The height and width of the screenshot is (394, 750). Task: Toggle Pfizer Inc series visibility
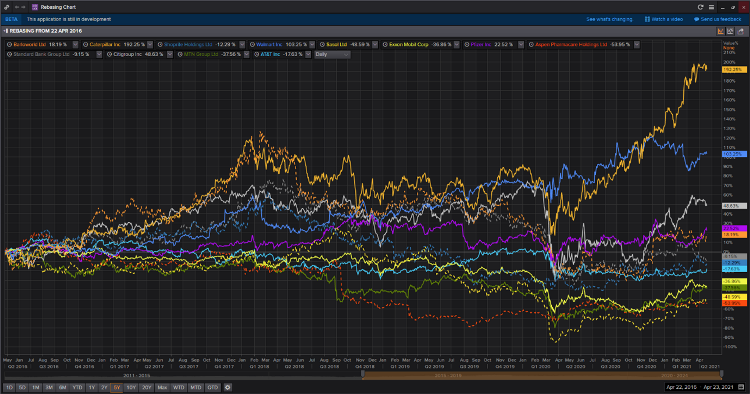pyautogui.click(x=467, y=44)
